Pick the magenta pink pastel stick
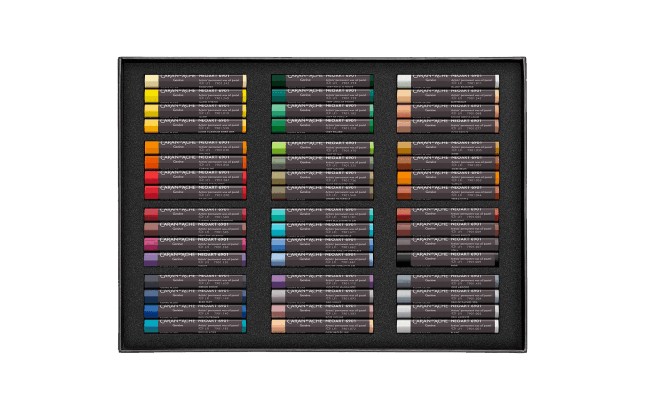The width and height of the screenshot is (648, 406). click(195, 244)
